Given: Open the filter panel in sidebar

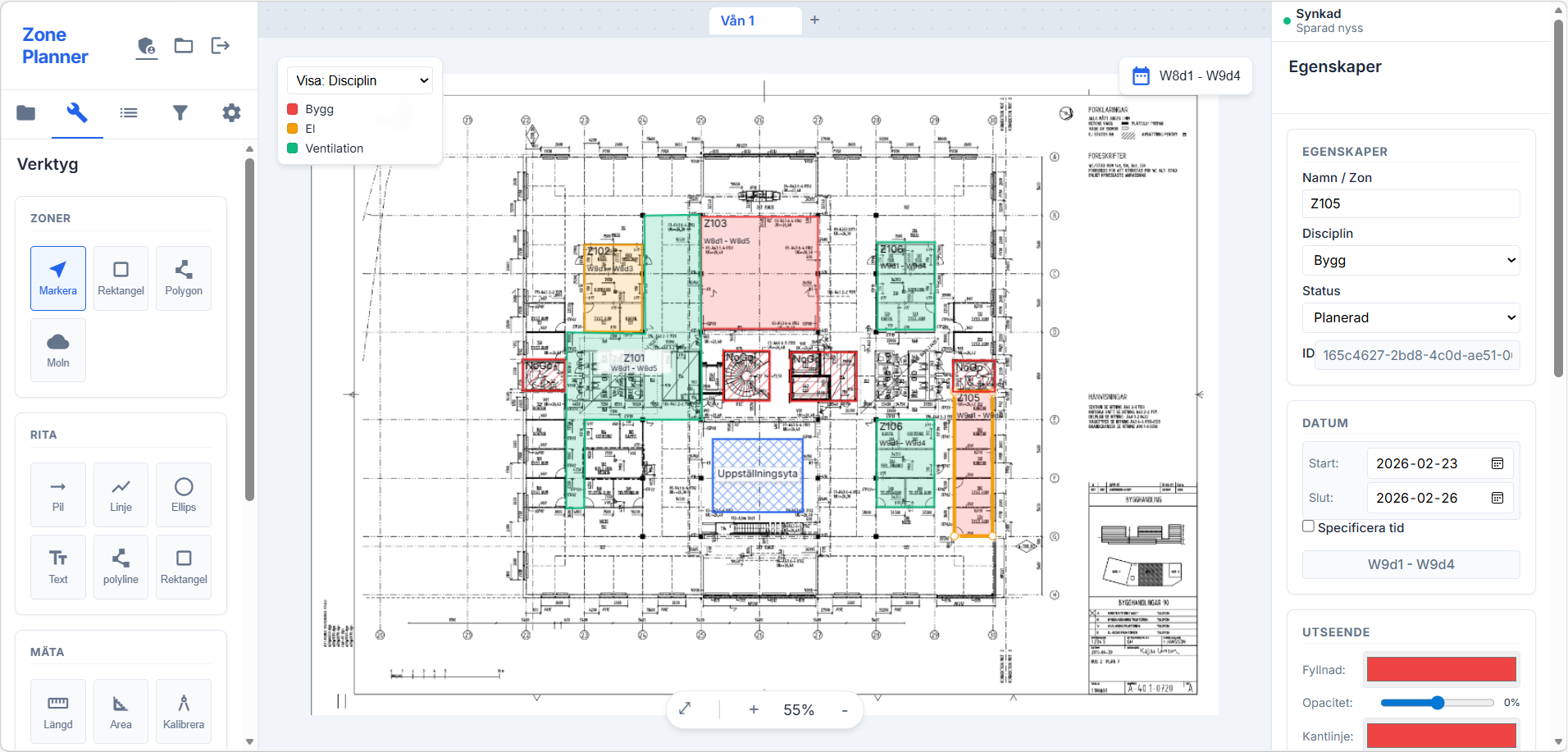Looking at the screenshot, I should pos(180,112).
